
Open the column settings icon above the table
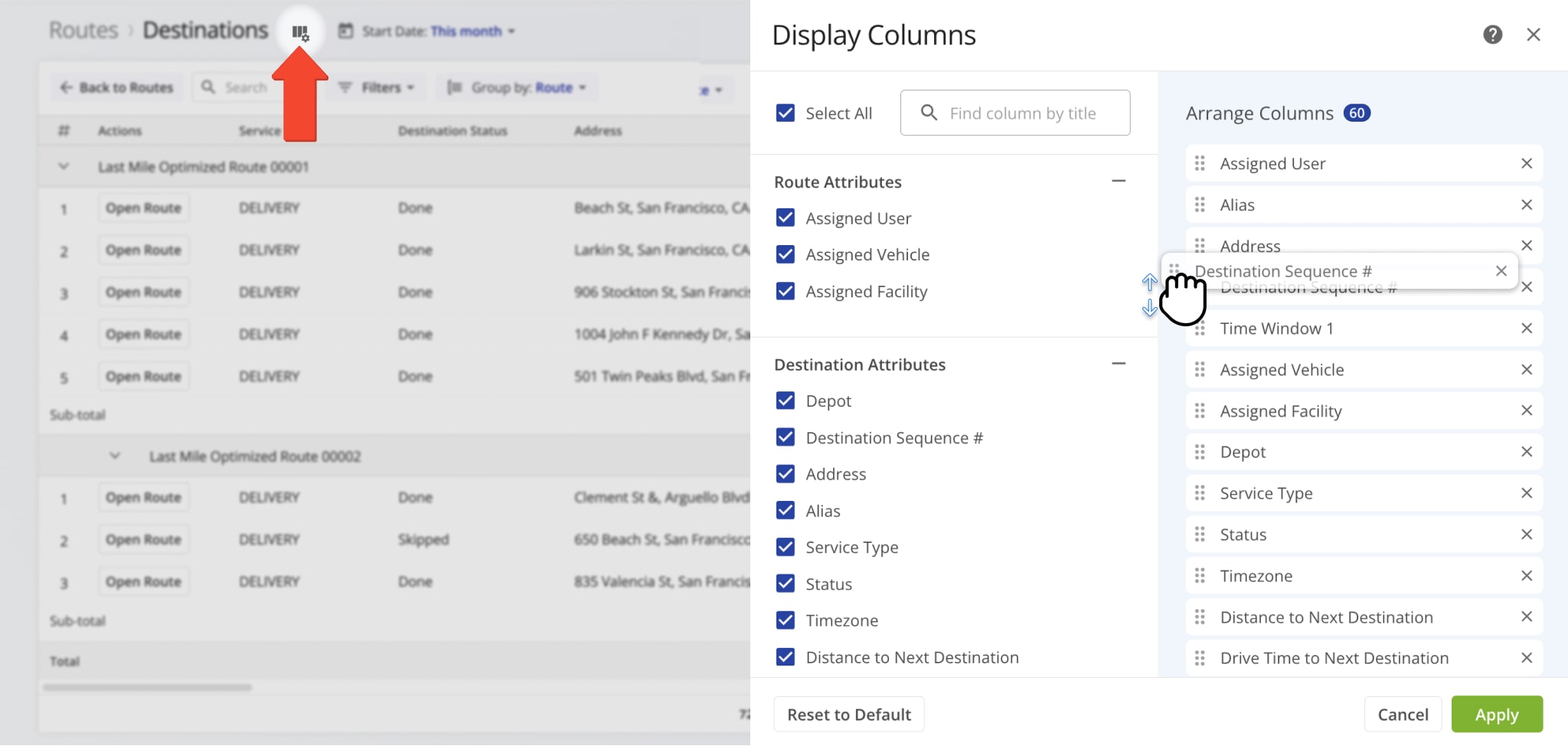(x=301, y=32)
